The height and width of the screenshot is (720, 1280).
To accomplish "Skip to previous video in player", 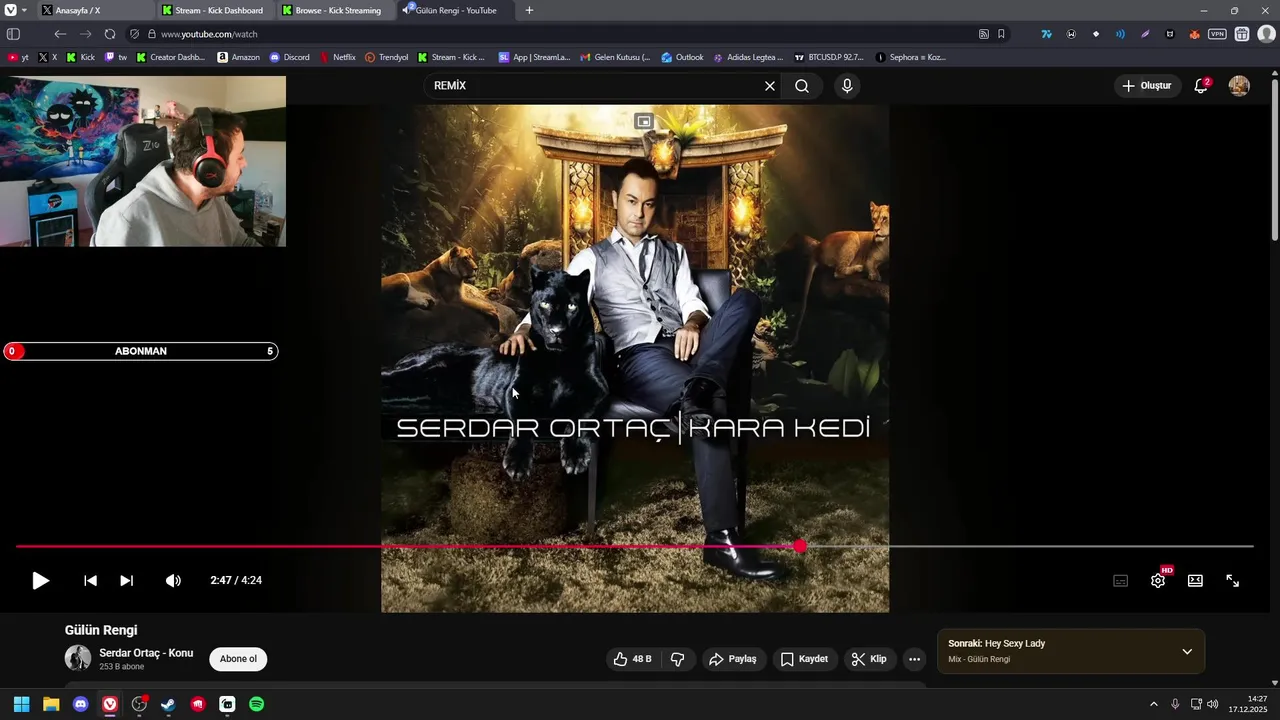I will click(90, 580).
